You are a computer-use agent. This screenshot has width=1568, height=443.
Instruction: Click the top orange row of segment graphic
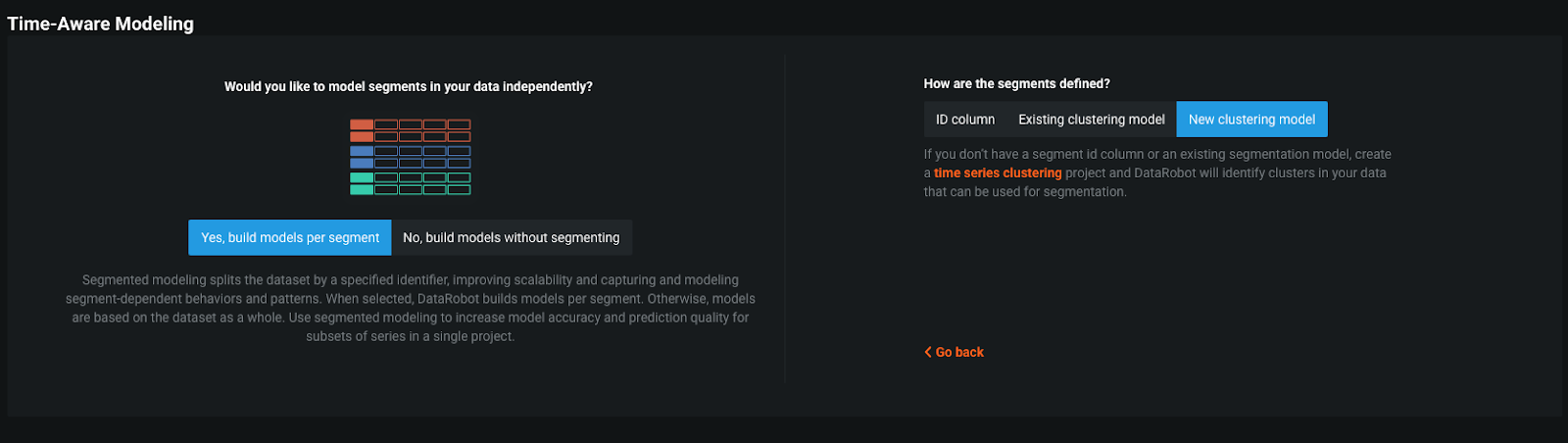click(x=411, y=124)
